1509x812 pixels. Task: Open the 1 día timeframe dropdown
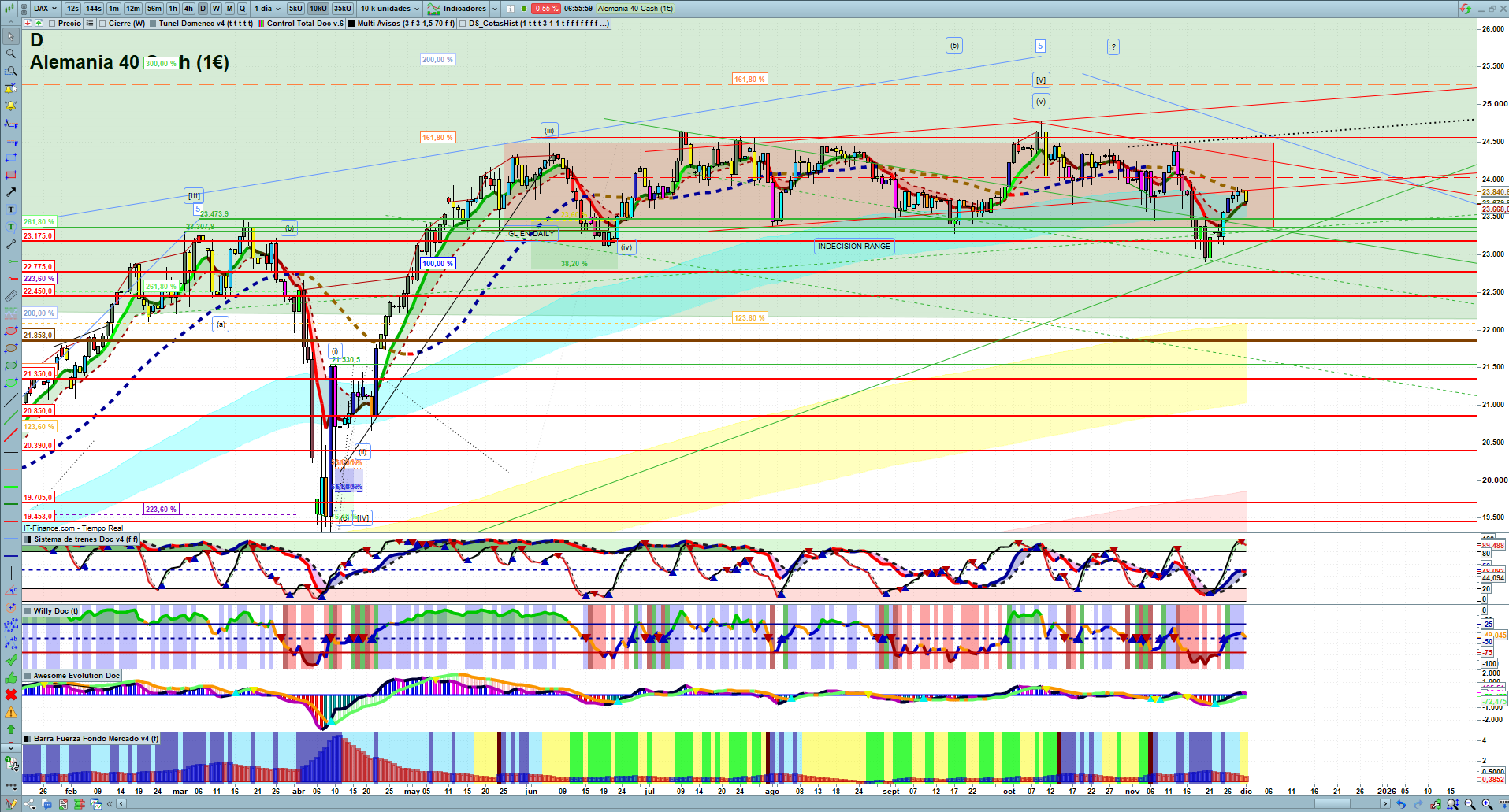click(268, 9)
